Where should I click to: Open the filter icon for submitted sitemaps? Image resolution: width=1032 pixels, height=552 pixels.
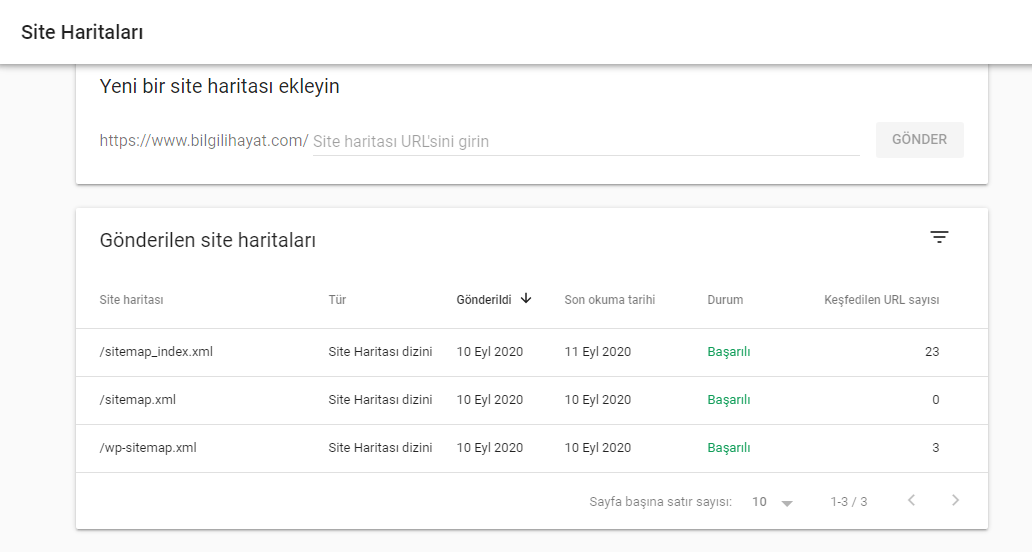click(x=939, y=238)
